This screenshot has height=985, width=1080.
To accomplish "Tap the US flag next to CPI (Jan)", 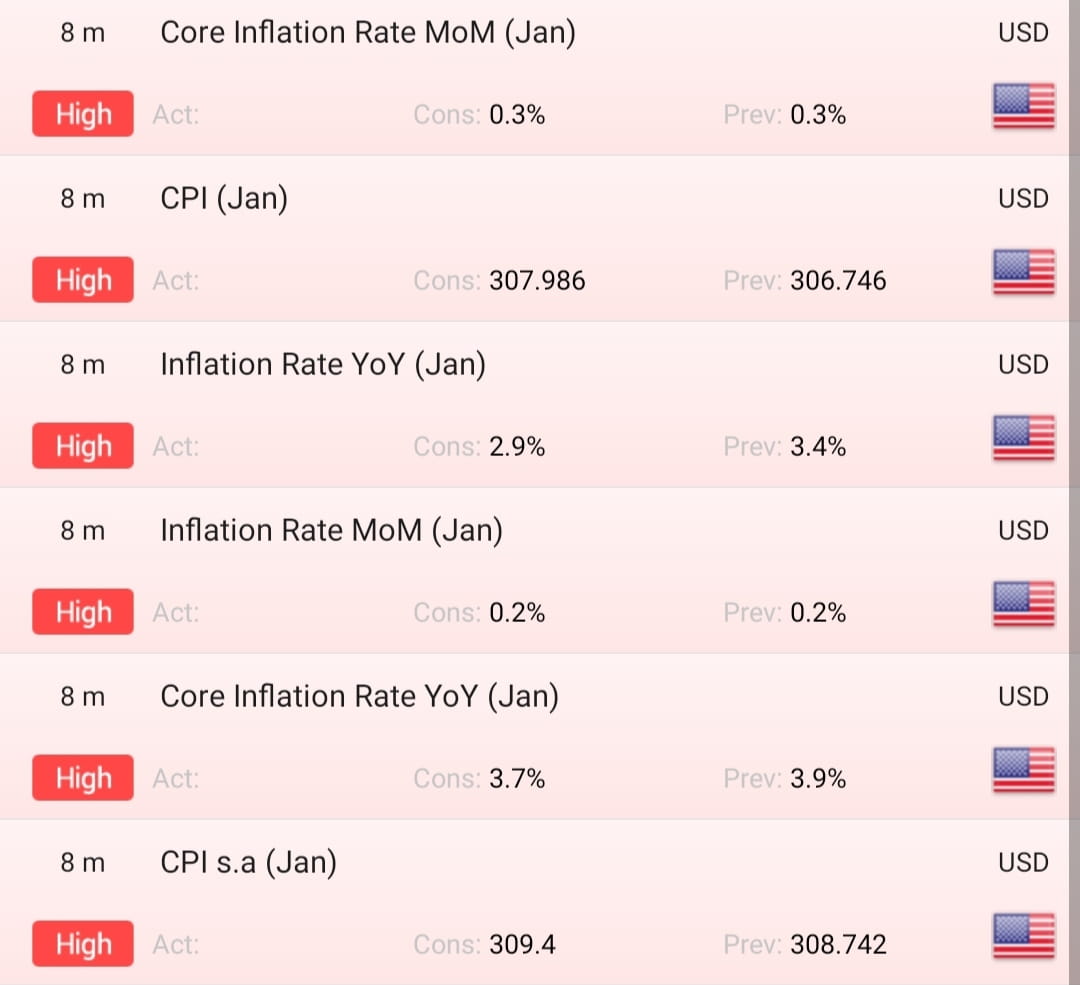I will (1022, 272).
